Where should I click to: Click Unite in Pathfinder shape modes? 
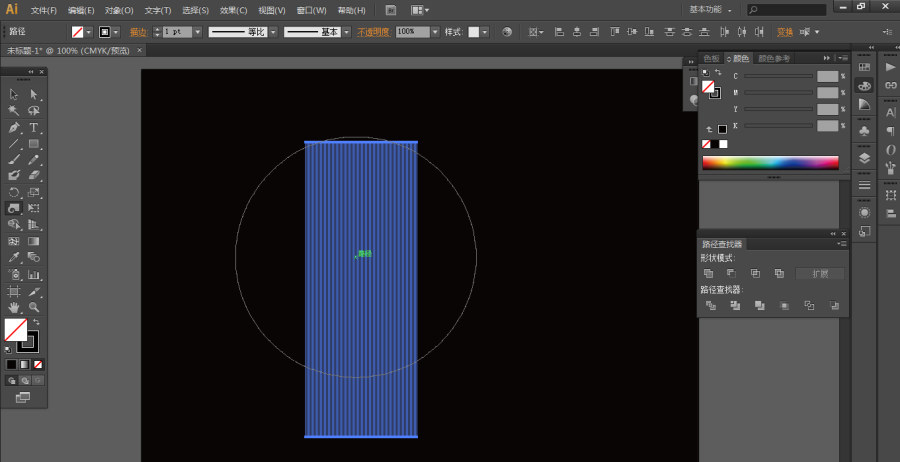(x=708, y=273)
